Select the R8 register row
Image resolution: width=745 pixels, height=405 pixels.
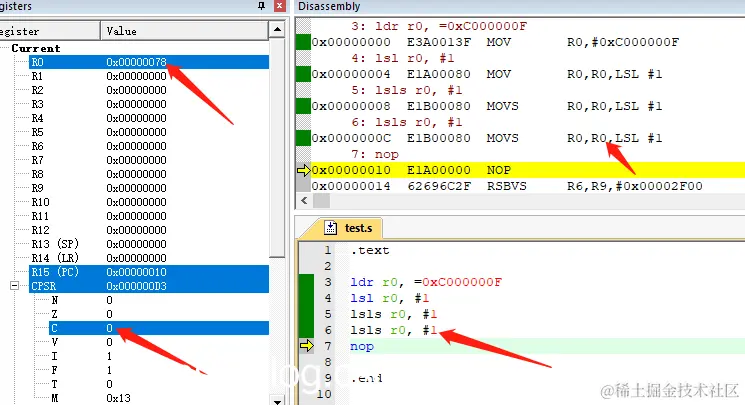pyautogui.click(x=149, y=174)
